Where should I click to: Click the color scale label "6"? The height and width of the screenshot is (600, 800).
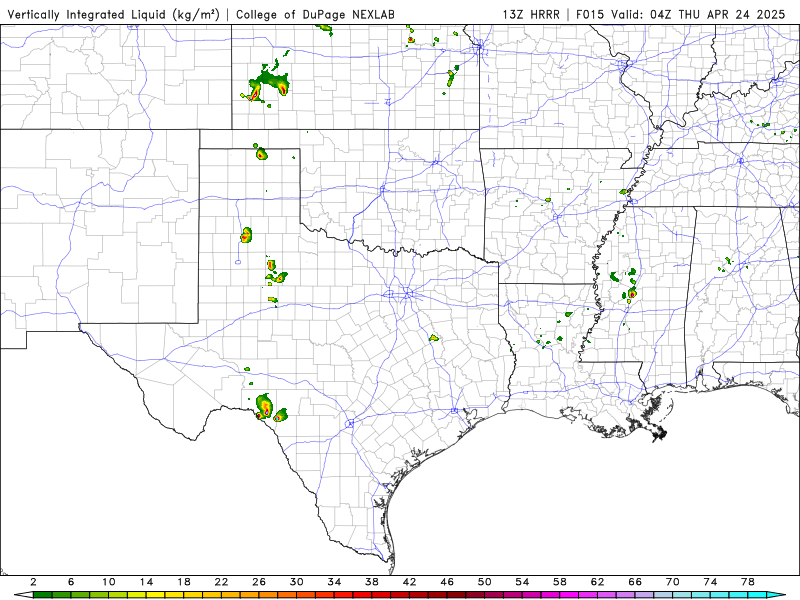71,582
